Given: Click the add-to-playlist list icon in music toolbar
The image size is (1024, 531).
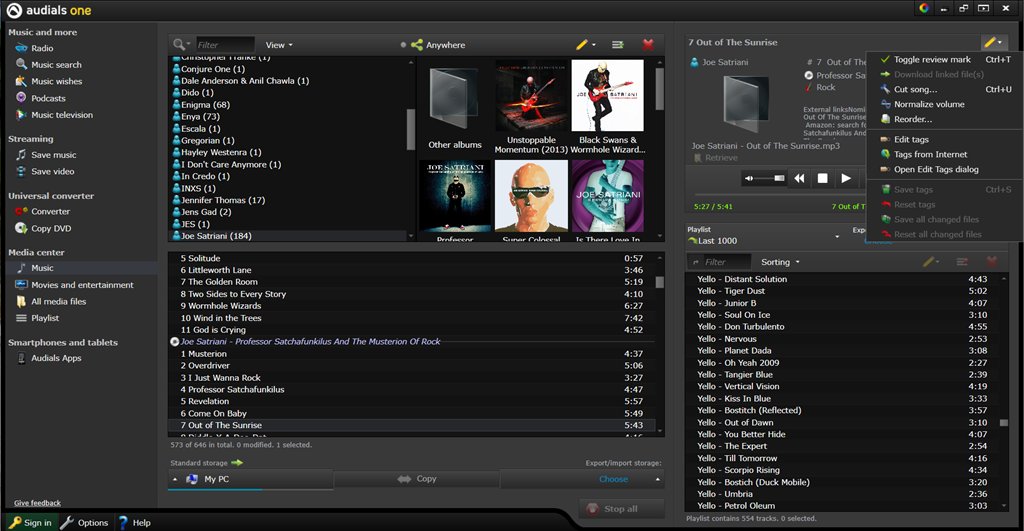Looking at the screenshot, I should click(617, 44).
